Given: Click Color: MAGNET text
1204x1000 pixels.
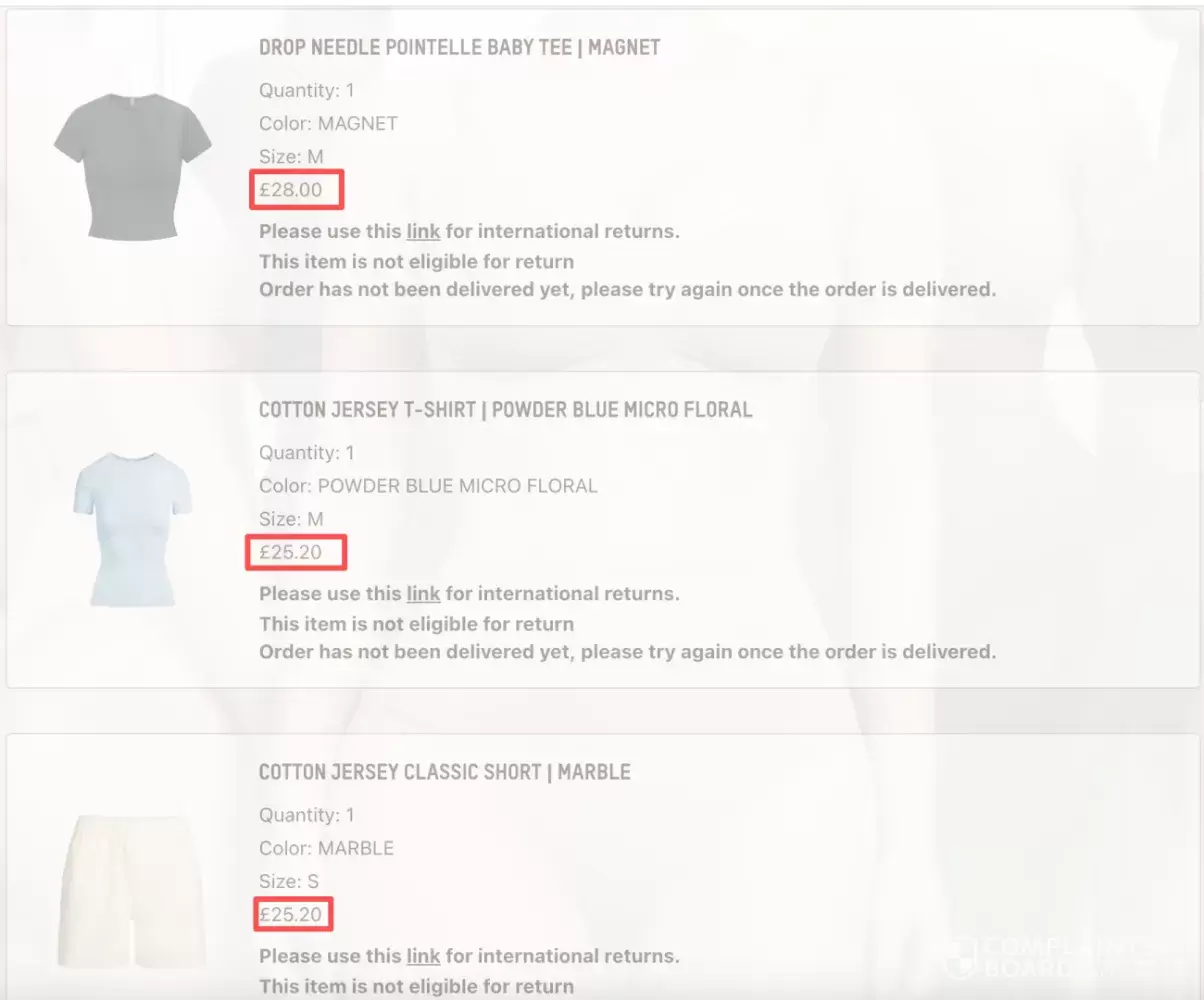Looking at the screenshot, I should tap(328, 124).
